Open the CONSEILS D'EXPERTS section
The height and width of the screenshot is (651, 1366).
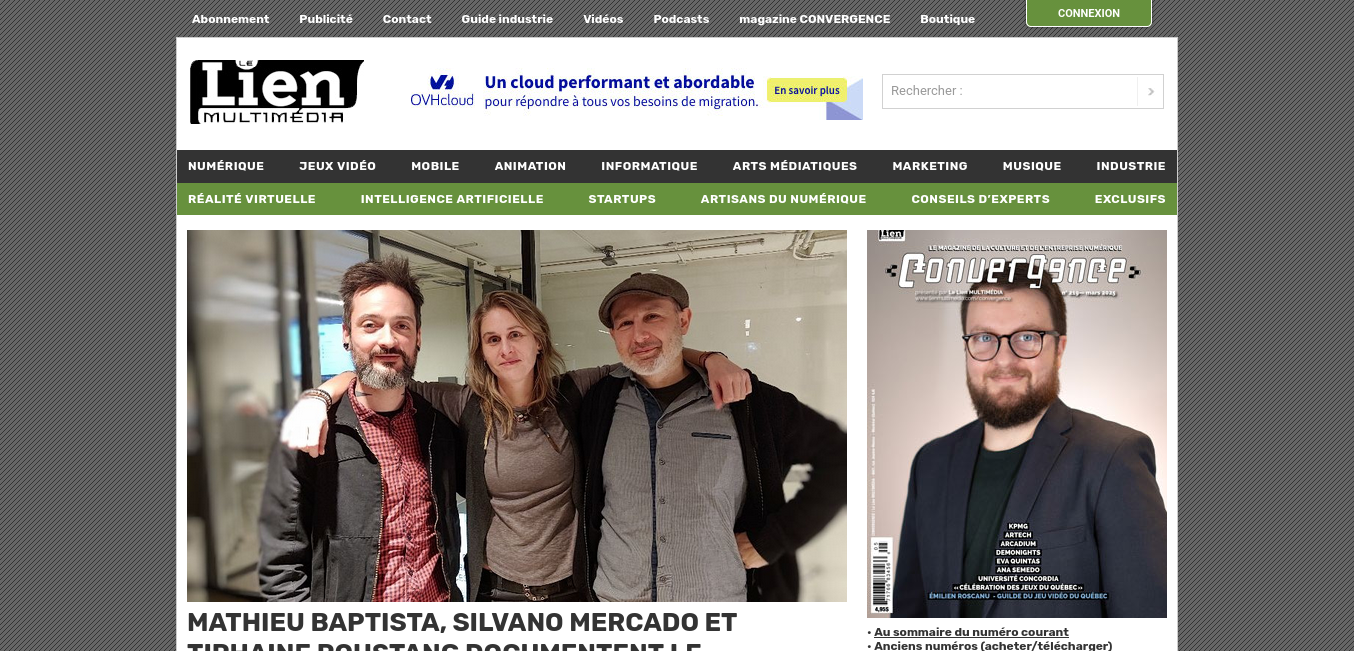[980, 199]
